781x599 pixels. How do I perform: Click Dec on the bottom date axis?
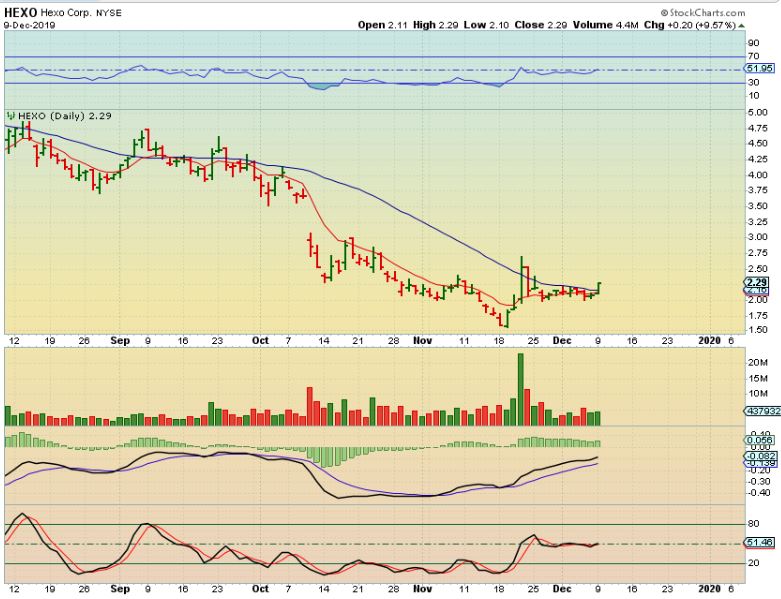[562, 589]
